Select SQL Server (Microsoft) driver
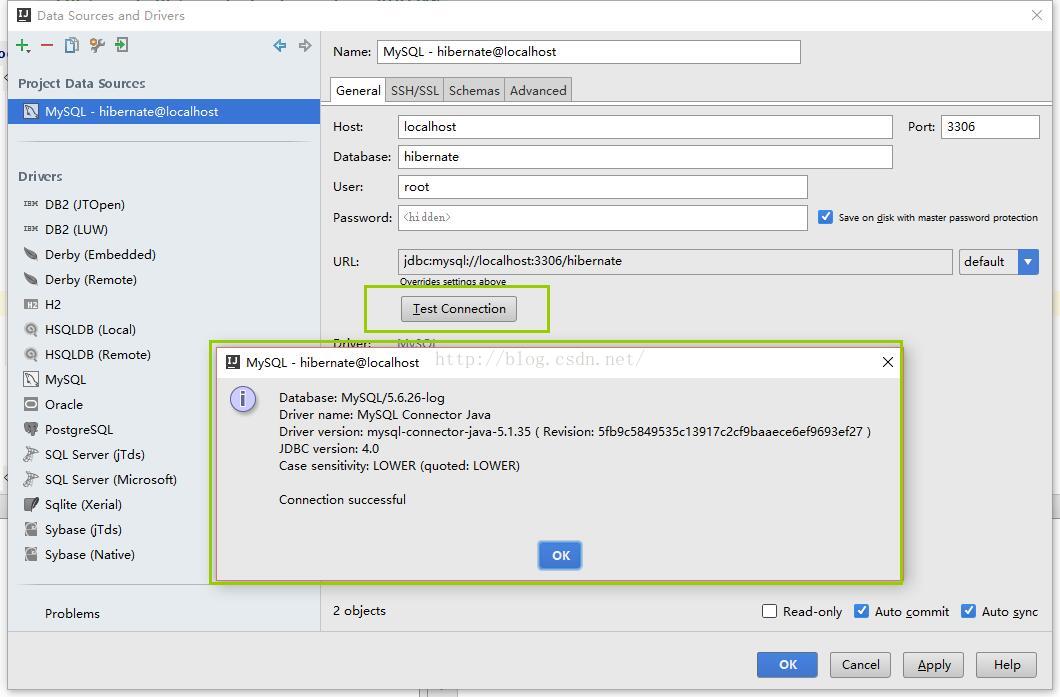1060x697 pixels. pyautogui.click(x=110, y=479)
